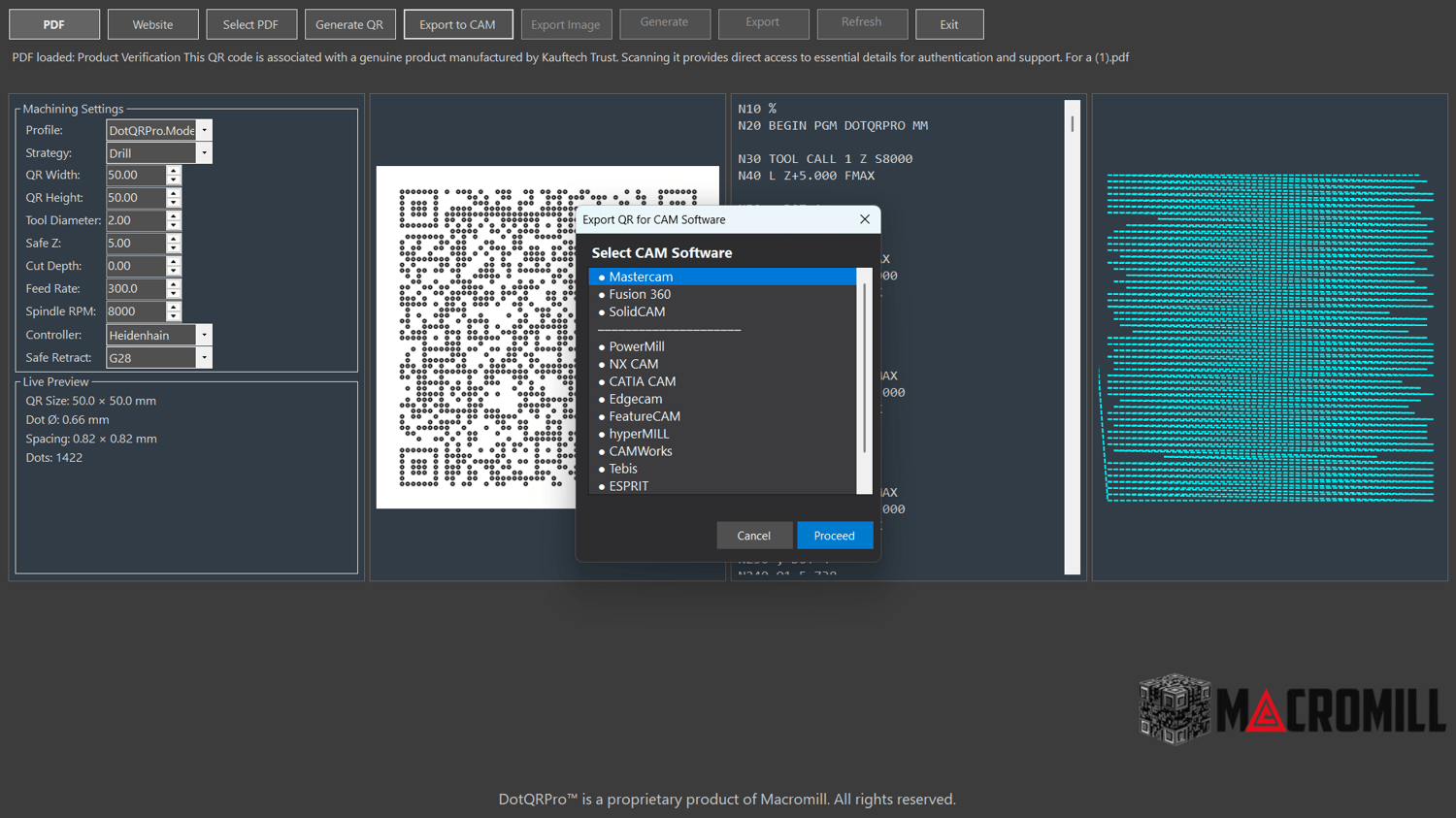Image resolution: width=1456 pixels, height=818 pixels.
Task: Click the QR Width input field
Action: click(136, 175)
